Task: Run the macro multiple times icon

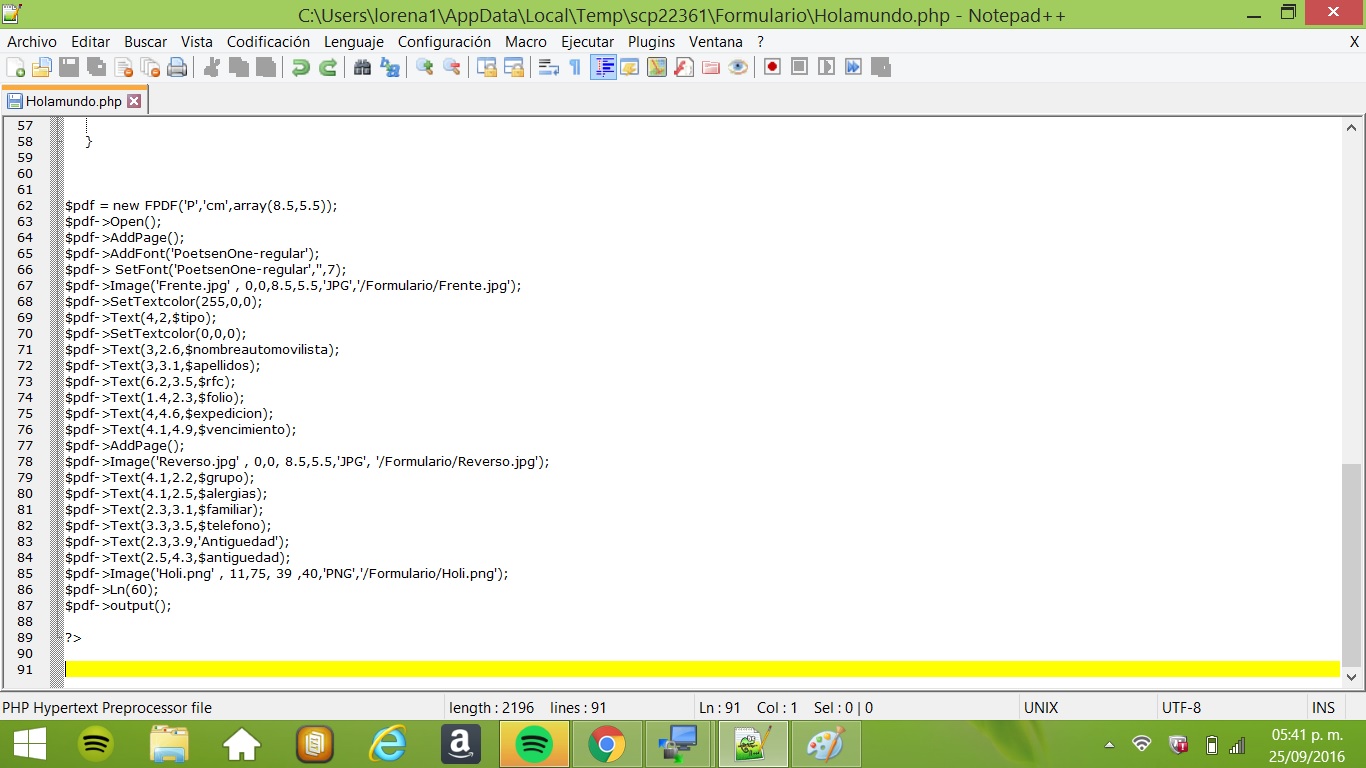Action: pyautogui.click(x=853, y=67)
